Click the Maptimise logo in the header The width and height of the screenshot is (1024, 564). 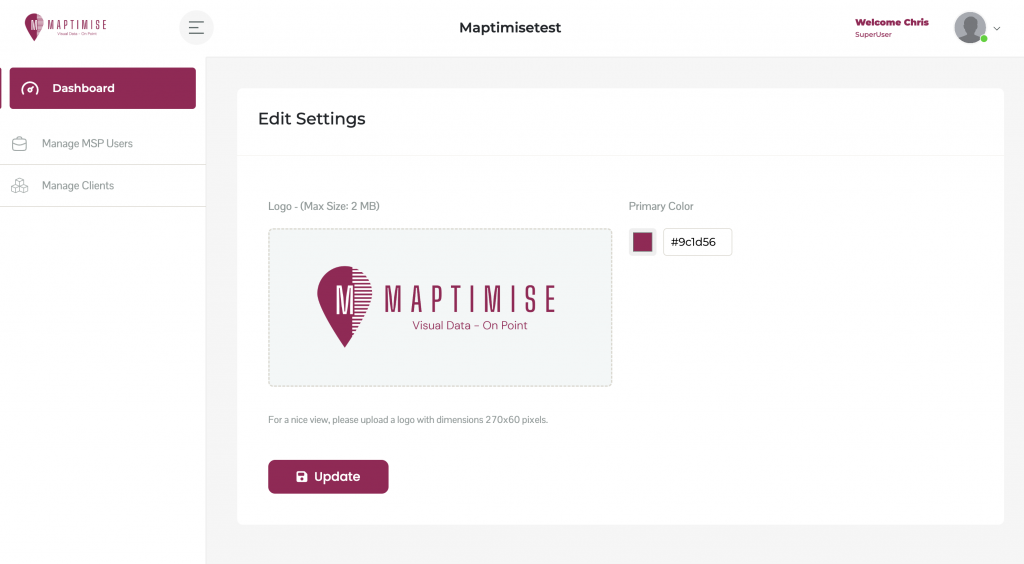coord(66,27)
